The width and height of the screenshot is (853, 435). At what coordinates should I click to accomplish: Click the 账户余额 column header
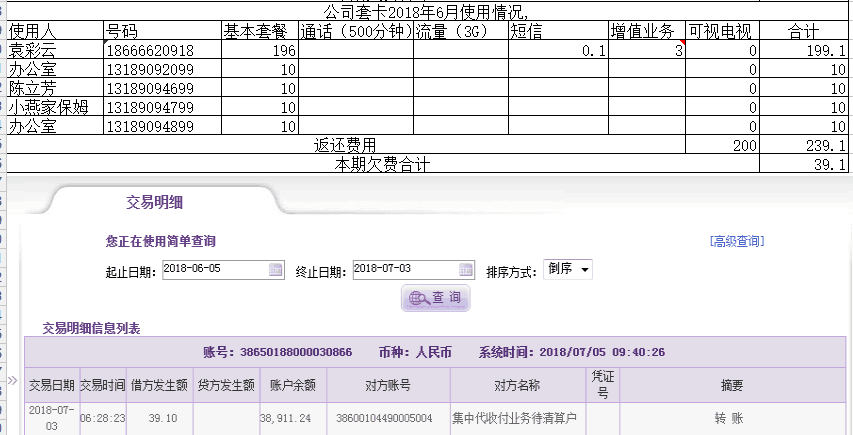click(x=293, y=384)
